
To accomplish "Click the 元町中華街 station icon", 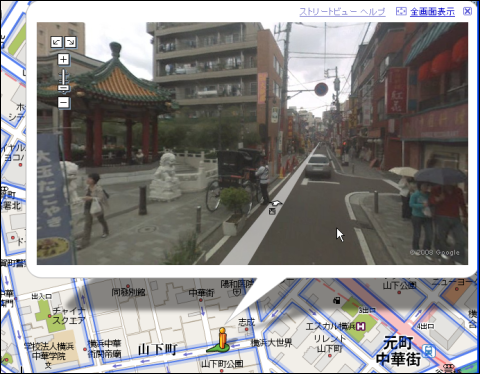I will point(428,350).
